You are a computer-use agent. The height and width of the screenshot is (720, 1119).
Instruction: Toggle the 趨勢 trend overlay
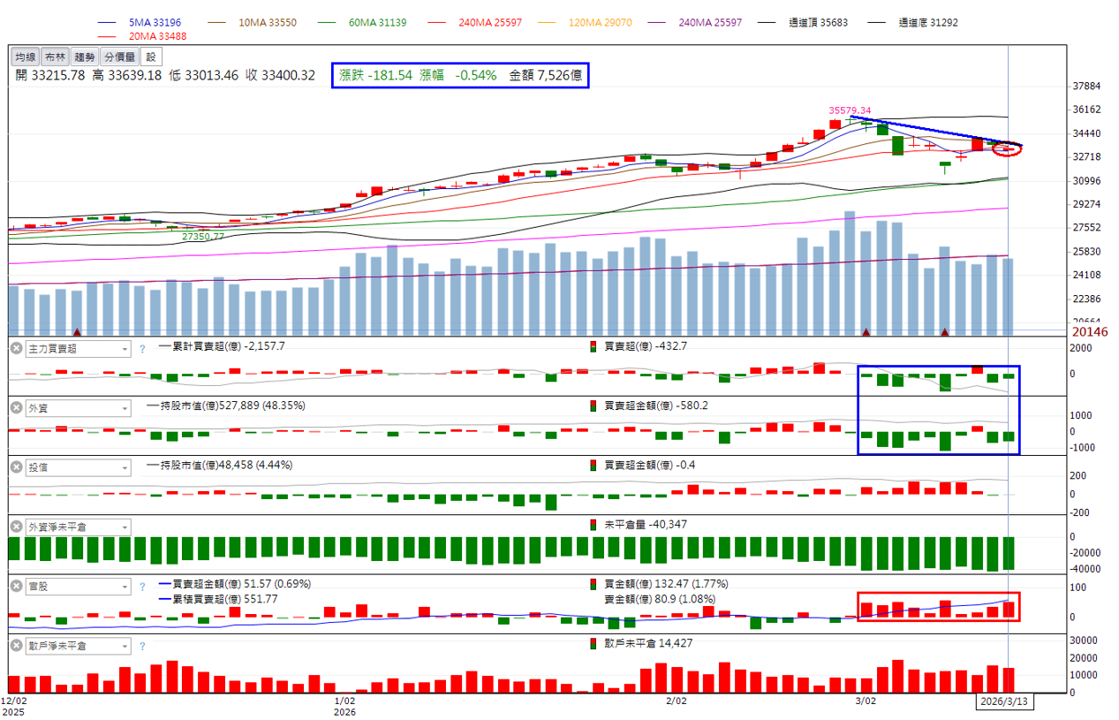(x=84, y=57)
